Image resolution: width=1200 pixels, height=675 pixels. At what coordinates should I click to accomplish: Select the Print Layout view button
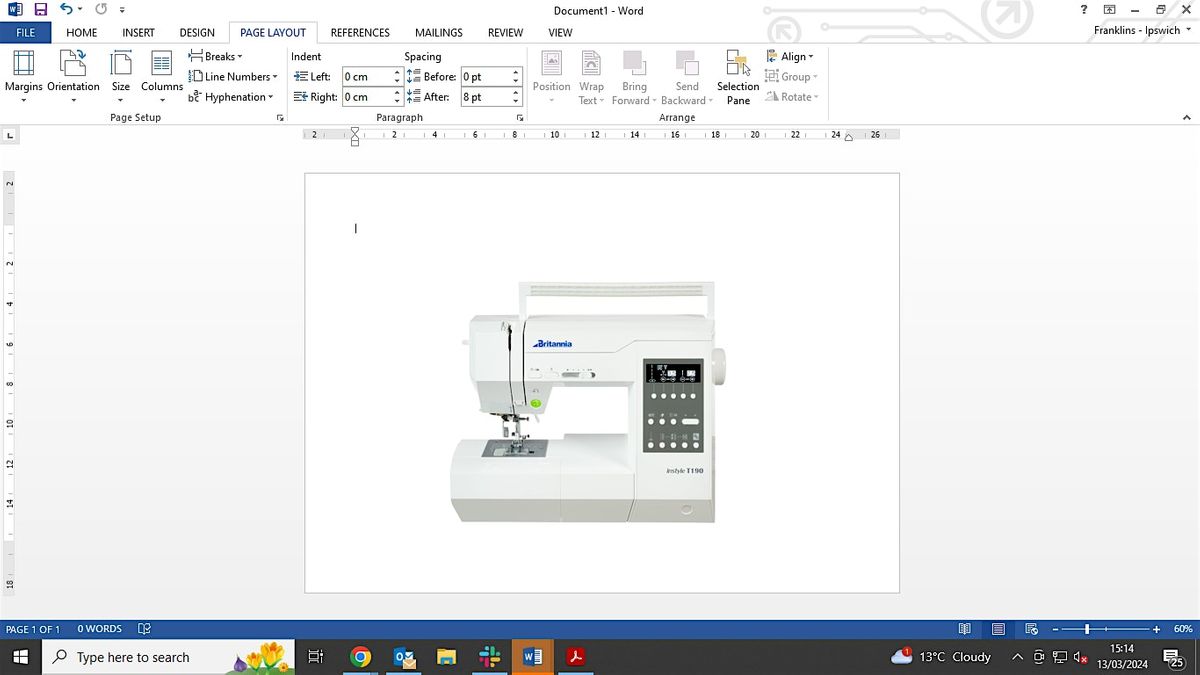click(x=998, y=629)
